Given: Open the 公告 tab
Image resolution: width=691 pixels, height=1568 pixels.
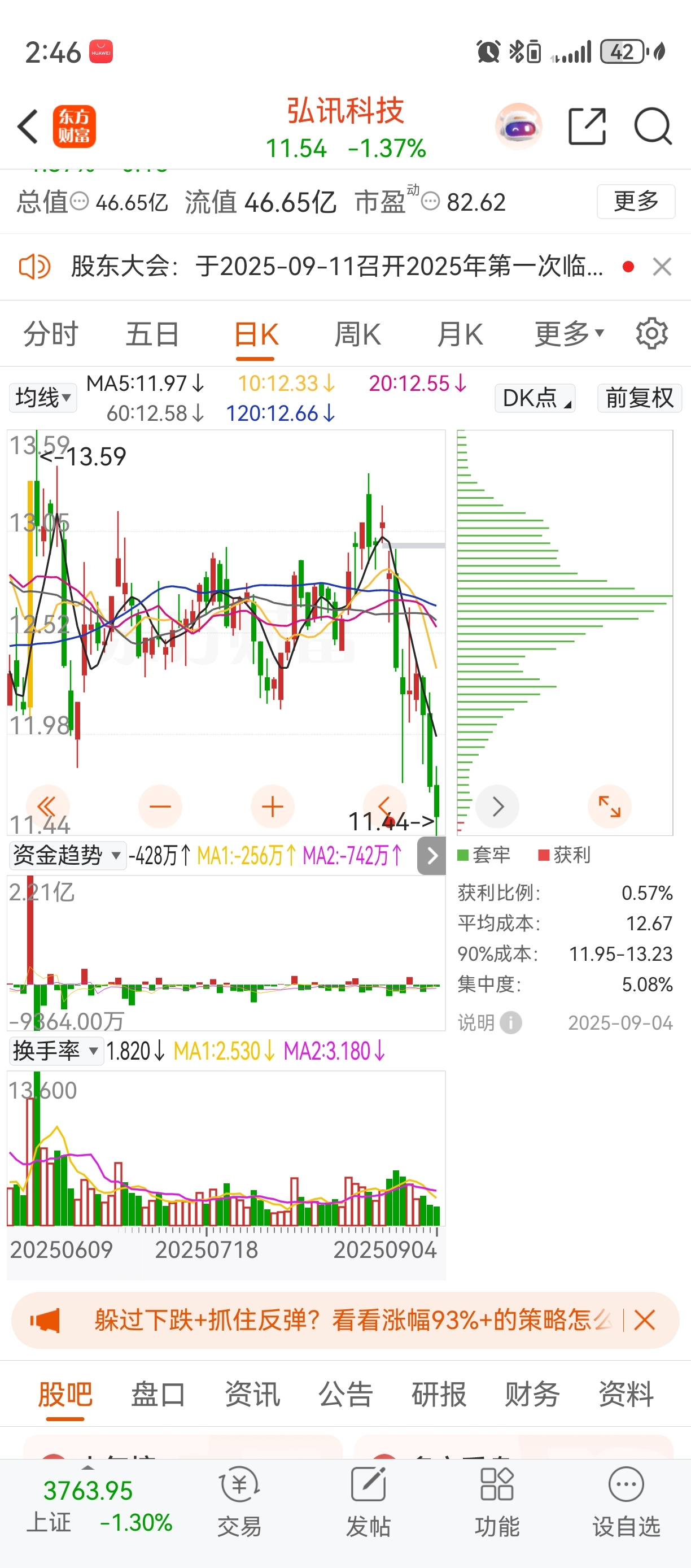Looking at the screenshot, I should (x=345, y=1394).
